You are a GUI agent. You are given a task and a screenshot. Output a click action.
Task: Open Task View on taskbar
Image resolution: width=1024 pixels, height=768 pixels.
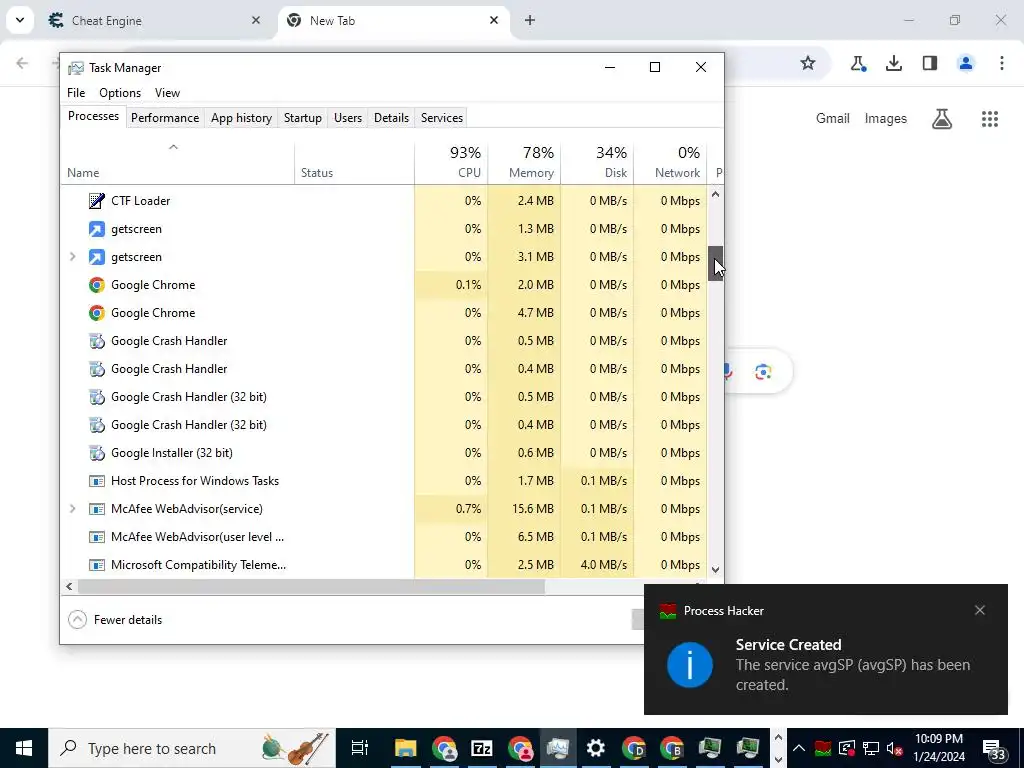(360, 748)
